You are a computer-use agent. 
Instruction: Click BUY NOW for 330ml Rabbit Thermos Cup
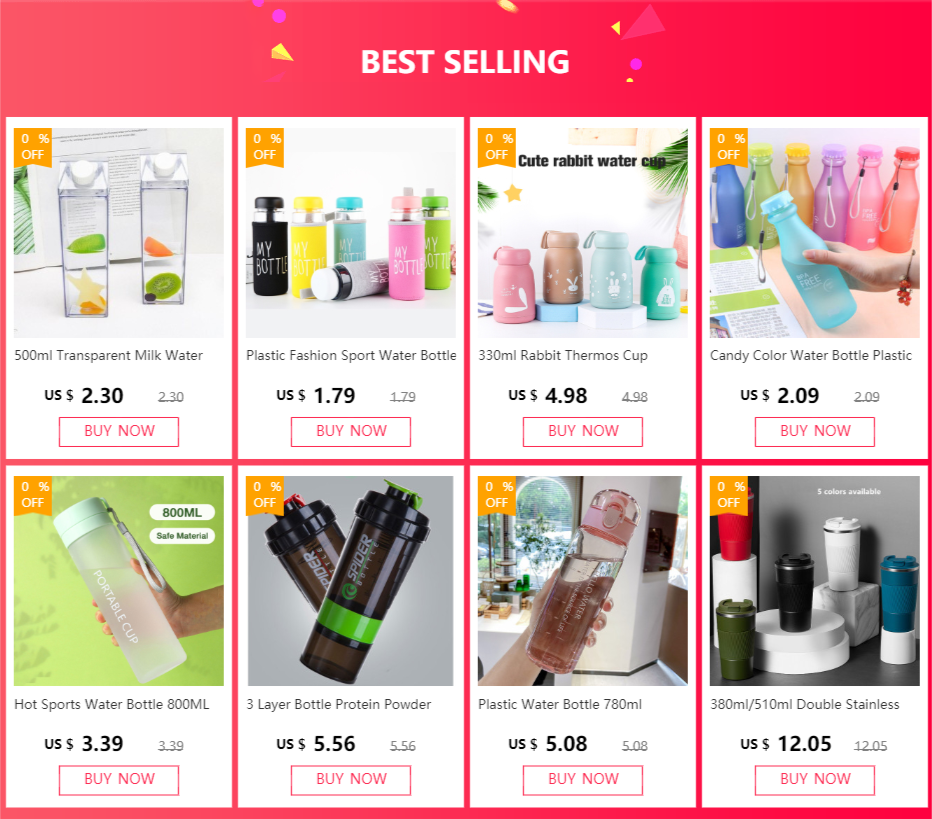tap(582, 431)
